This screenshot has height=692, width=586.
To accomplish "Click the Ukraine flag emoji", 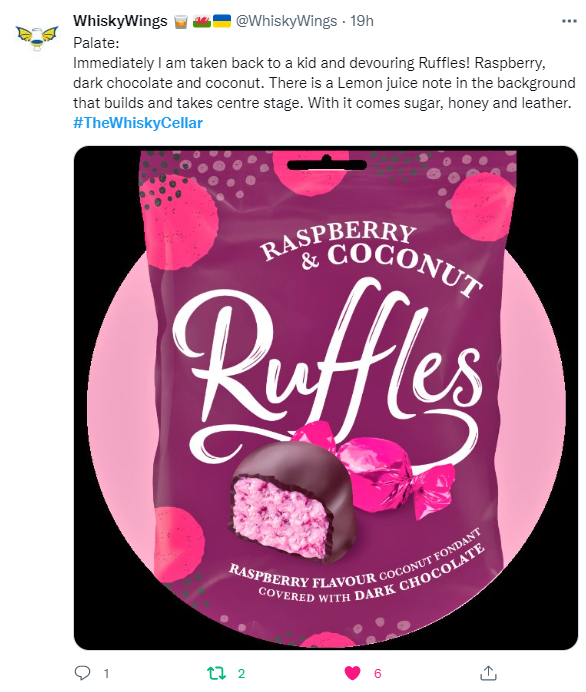I will tap(222, 21).
